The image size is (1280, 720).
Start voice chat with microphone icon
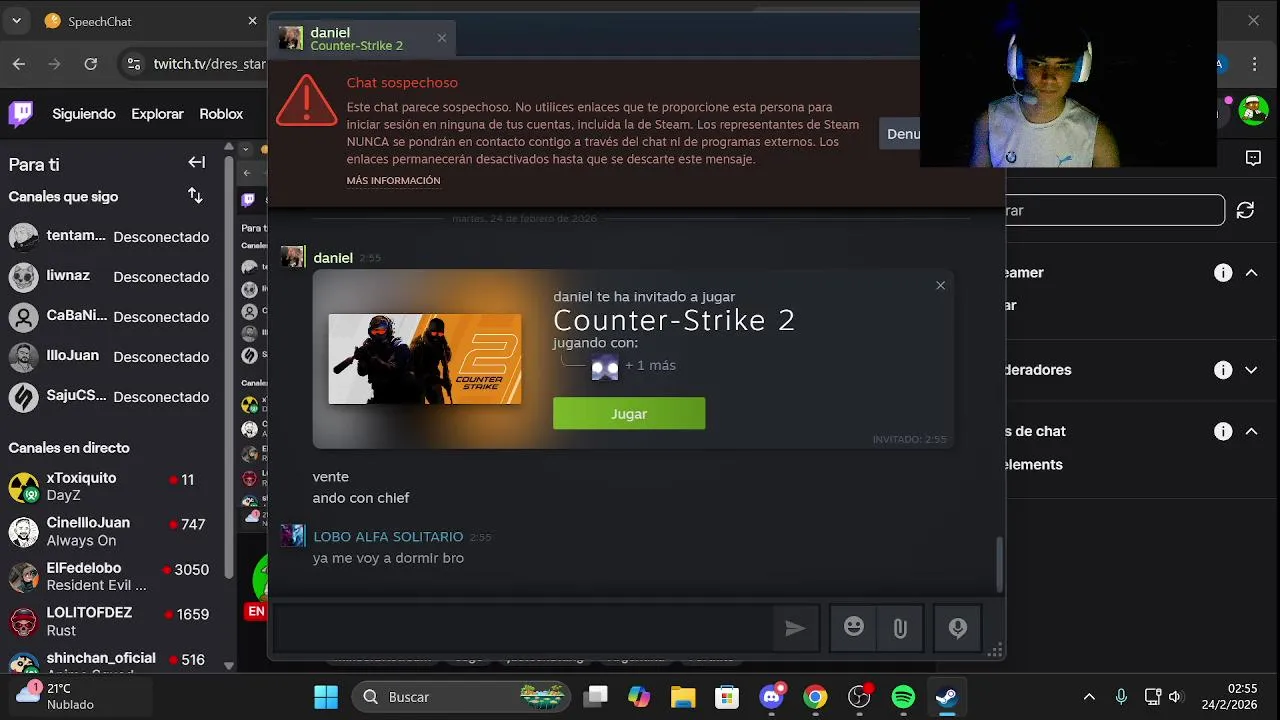[957, 627]
